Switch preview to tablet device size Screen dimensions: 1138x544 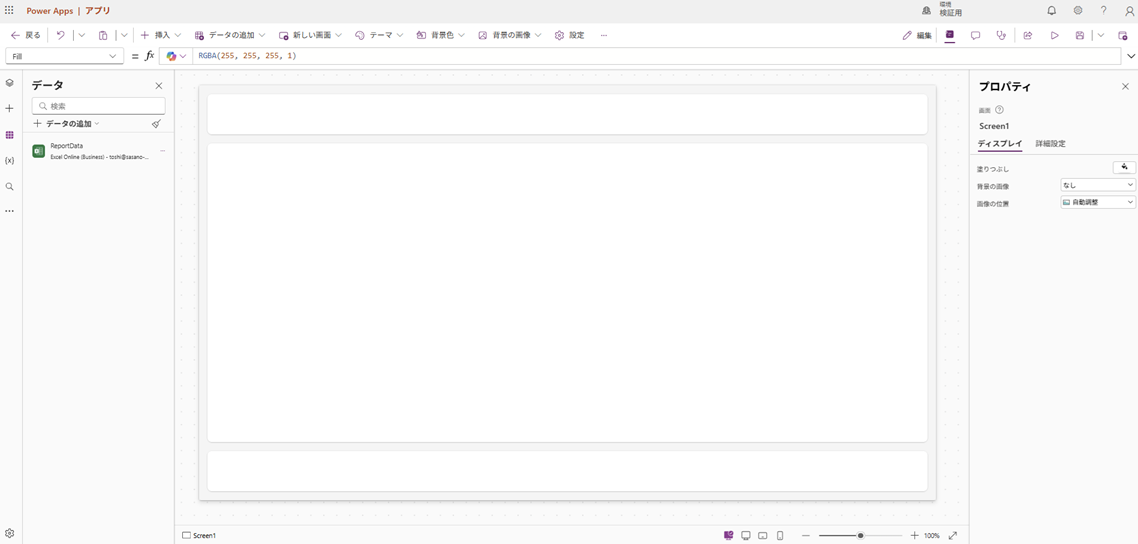[x=763, y=536]
